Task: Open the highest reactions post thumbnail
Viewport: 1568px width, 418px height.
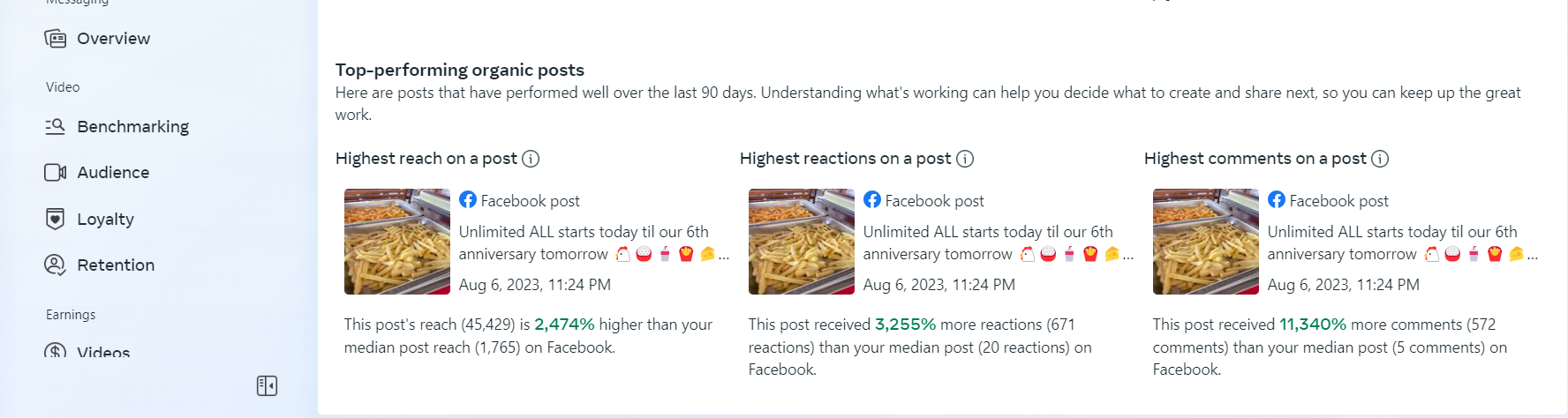Action: point(802,242)
